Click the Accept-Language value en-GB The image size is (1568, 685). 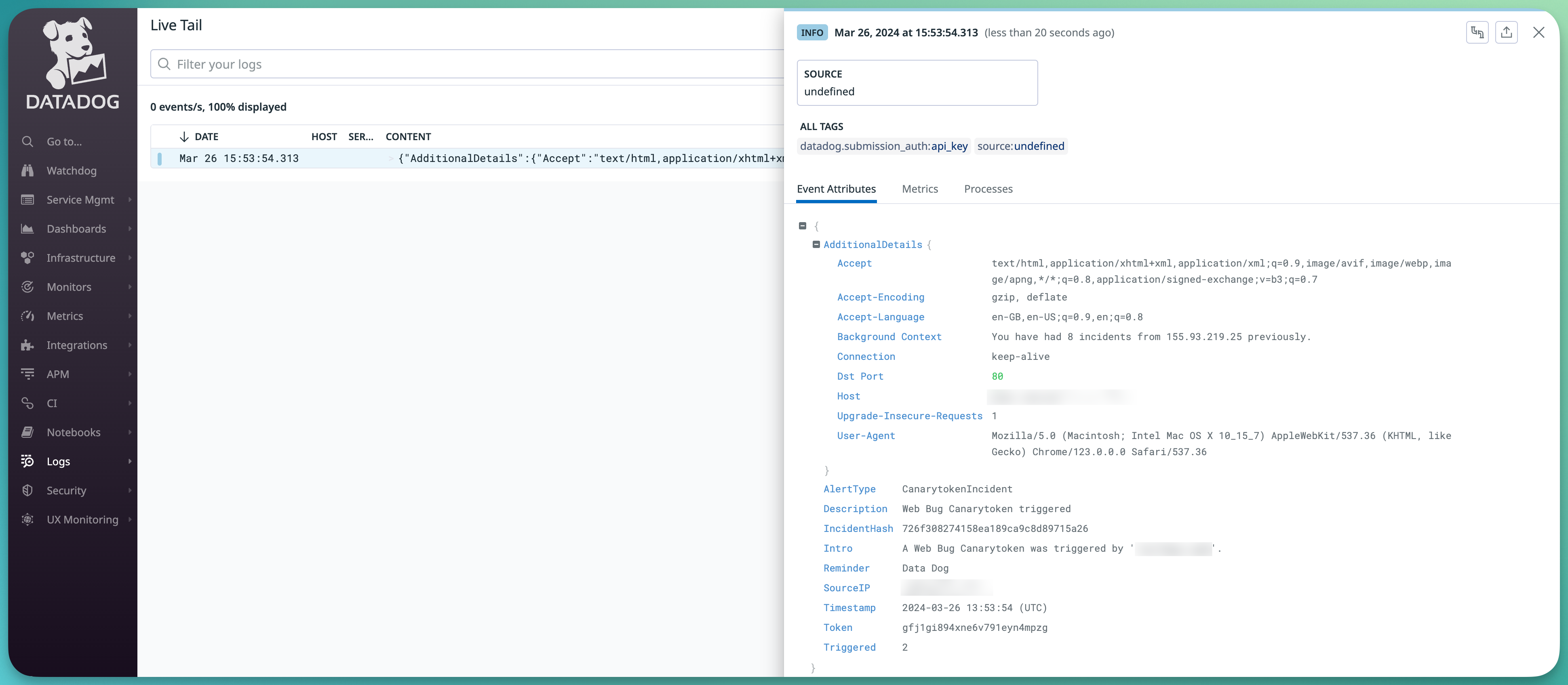[x=1067, y=317]
